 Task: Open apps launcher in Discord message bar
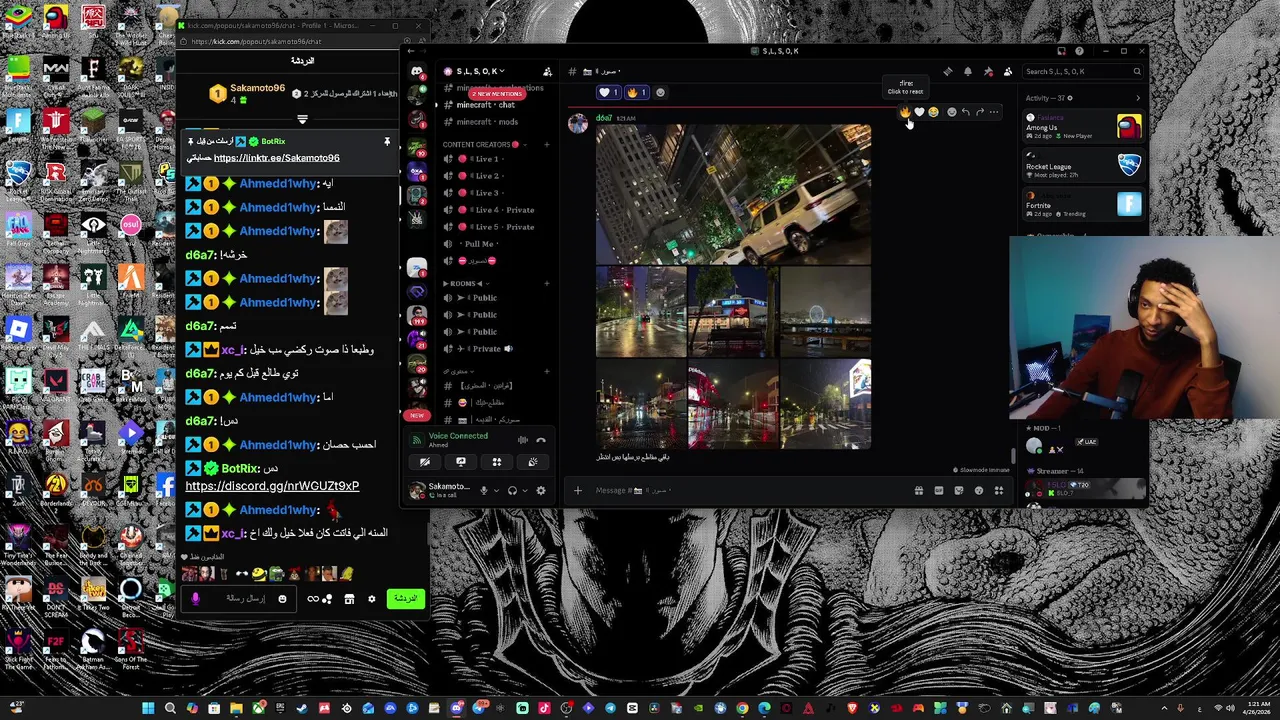(x=999, y=490)
